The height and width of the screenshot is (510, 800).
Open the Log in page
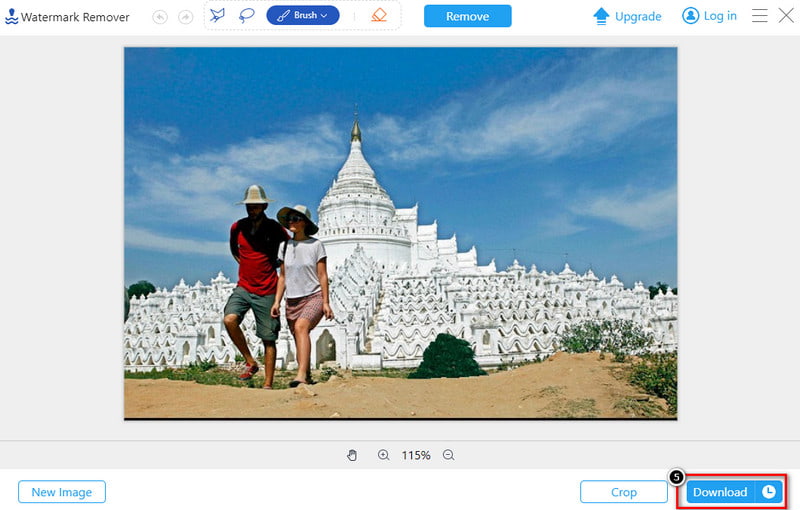point(709,16)
